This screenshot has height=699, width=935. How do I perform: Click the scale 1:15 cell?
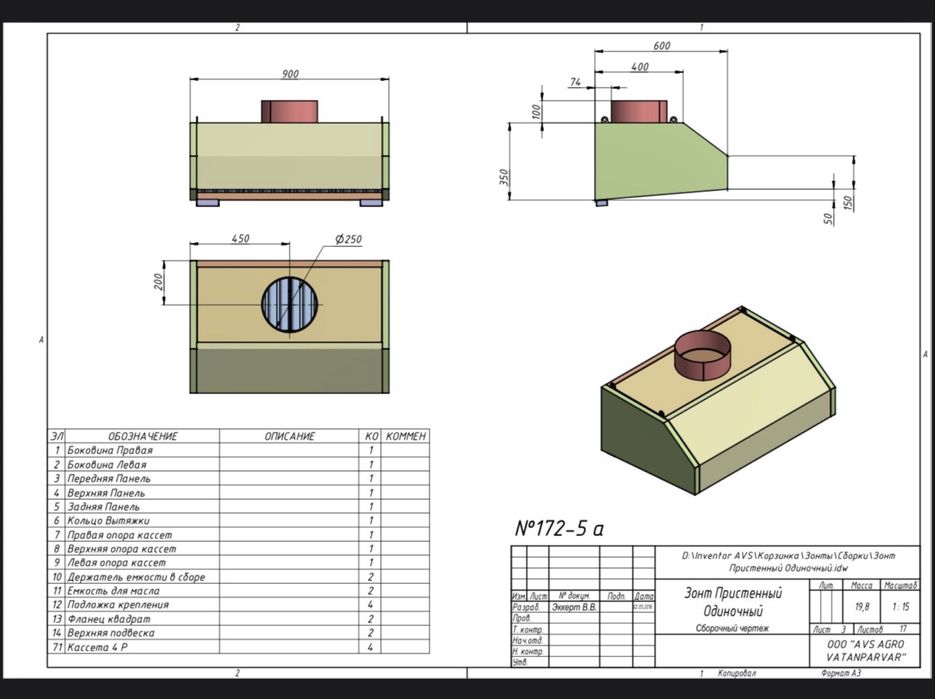point(900,607)
